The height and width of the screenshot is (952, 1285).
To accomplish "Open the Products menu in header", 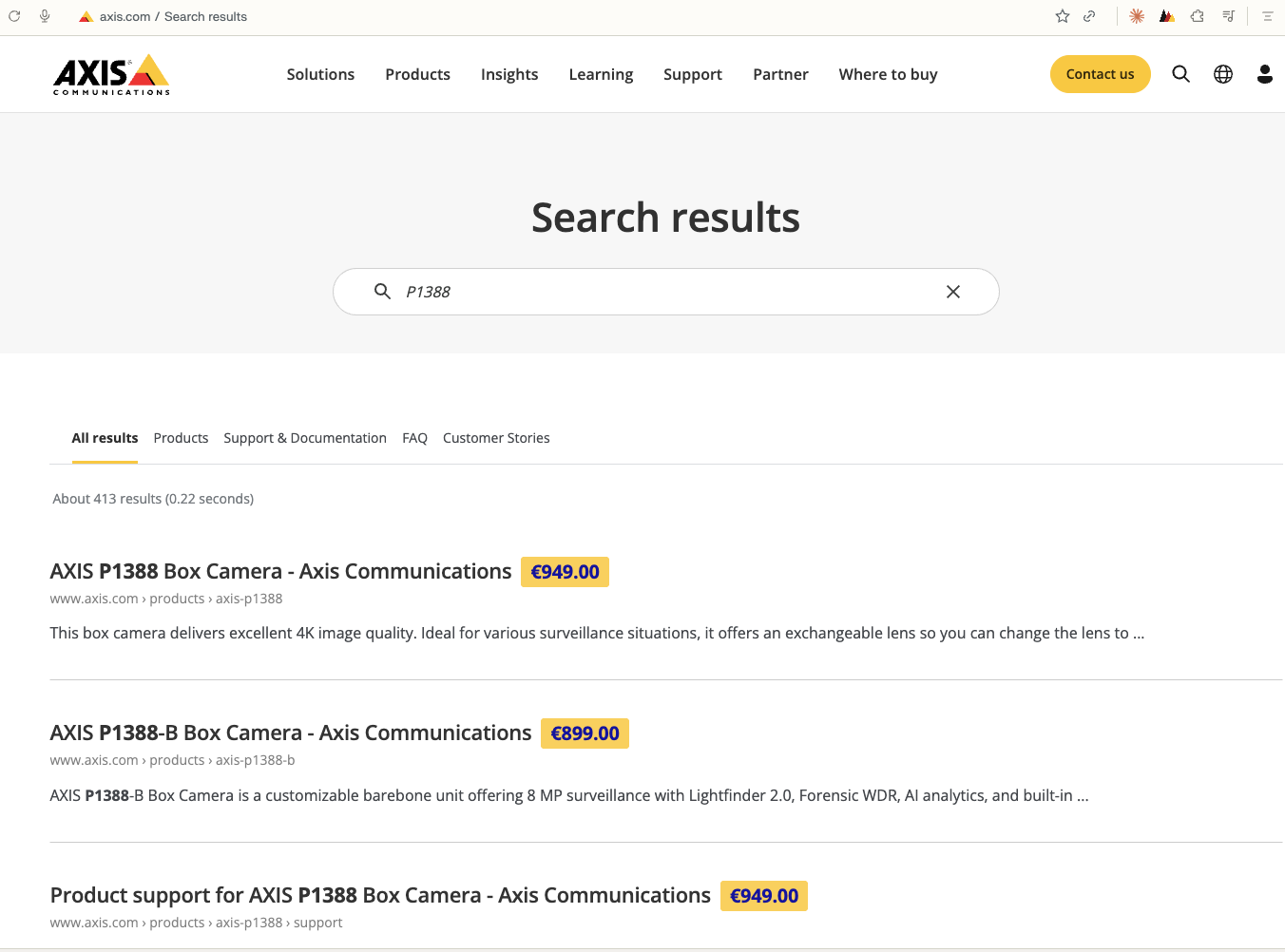I will [x=417, y=74].
